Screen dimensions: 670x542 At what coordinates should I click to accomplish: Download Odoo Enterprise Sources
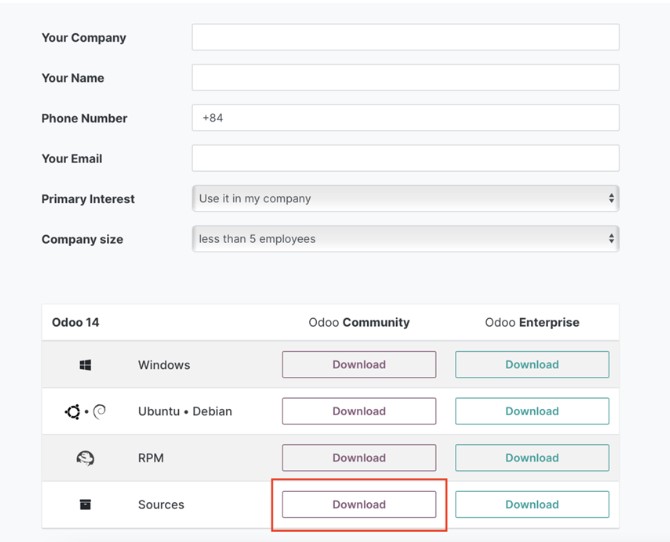(x=532, y=504)
